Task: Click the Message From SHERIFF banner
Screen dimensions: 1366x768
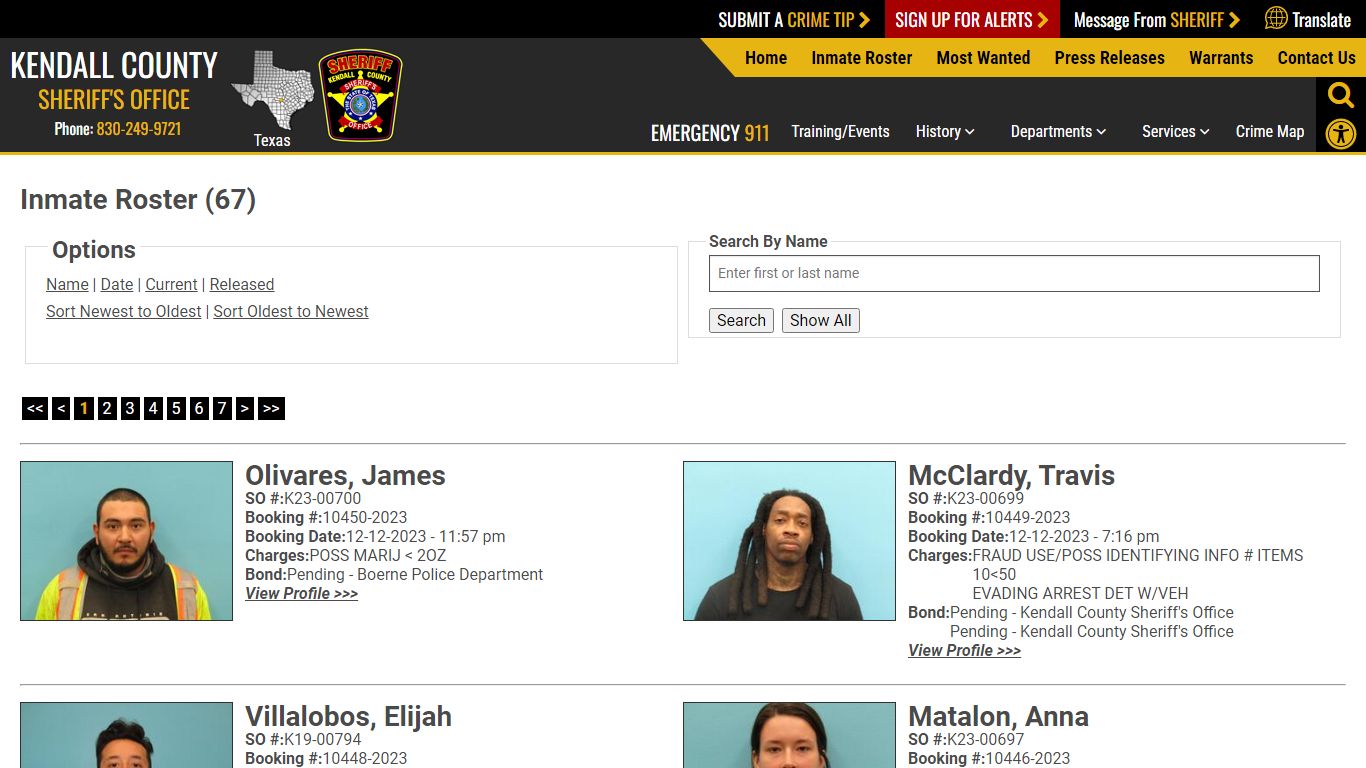Action: pos(1154,19)
